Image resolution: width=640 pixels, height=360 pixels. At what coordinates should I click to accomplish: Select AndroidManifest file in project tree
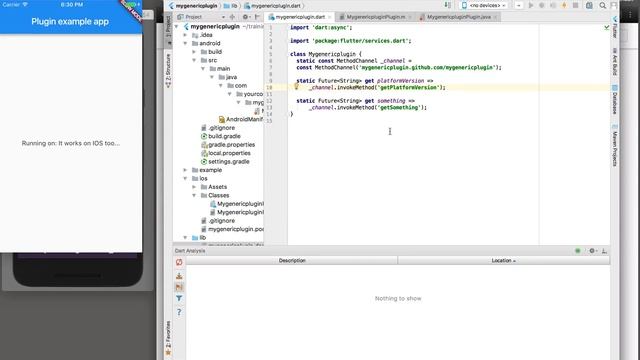[x=241, y=120]
